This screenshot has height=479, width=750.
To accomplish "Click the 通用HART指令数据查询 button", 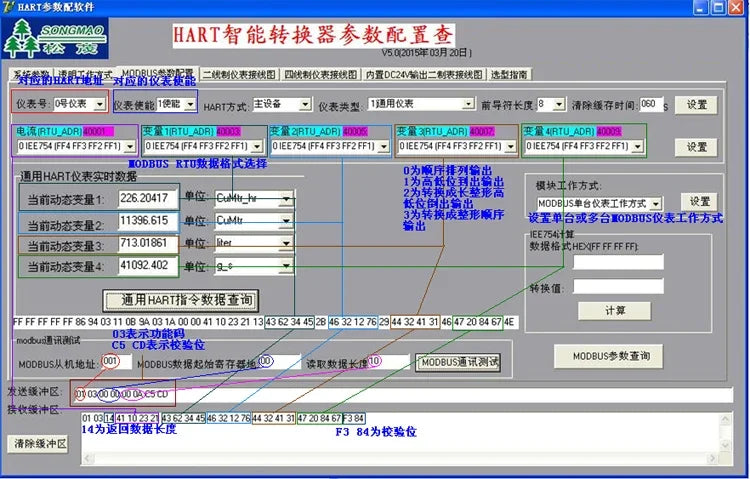I will (x=181, y=300).
